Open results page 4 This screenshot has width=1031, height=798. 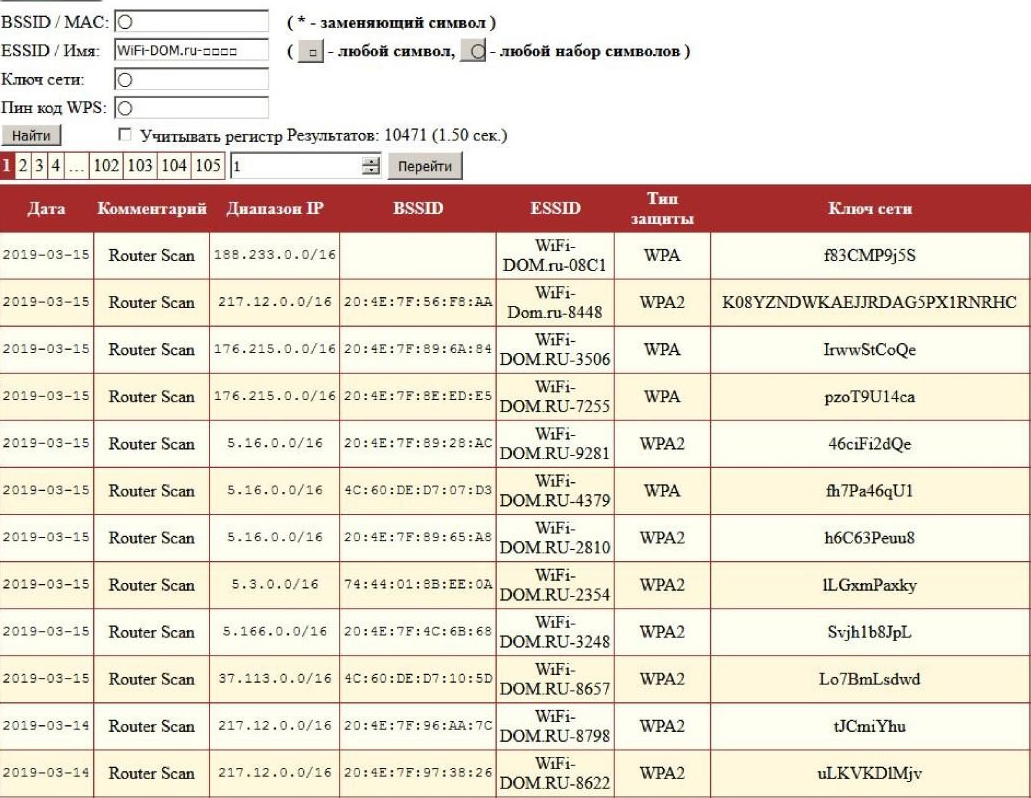point(56,166)
